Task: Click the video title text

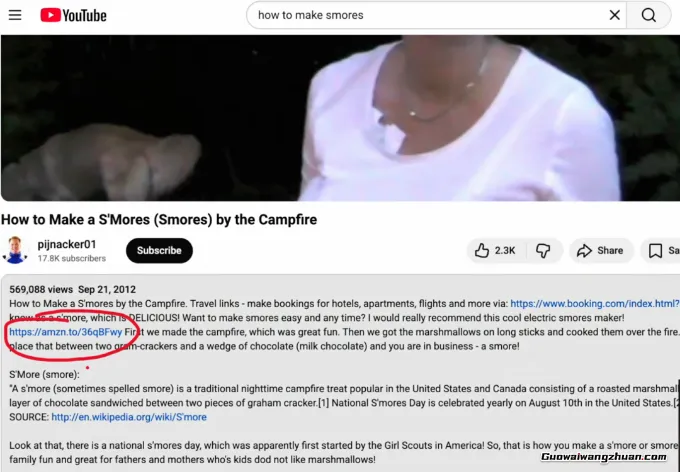Action: click(159, 220)
